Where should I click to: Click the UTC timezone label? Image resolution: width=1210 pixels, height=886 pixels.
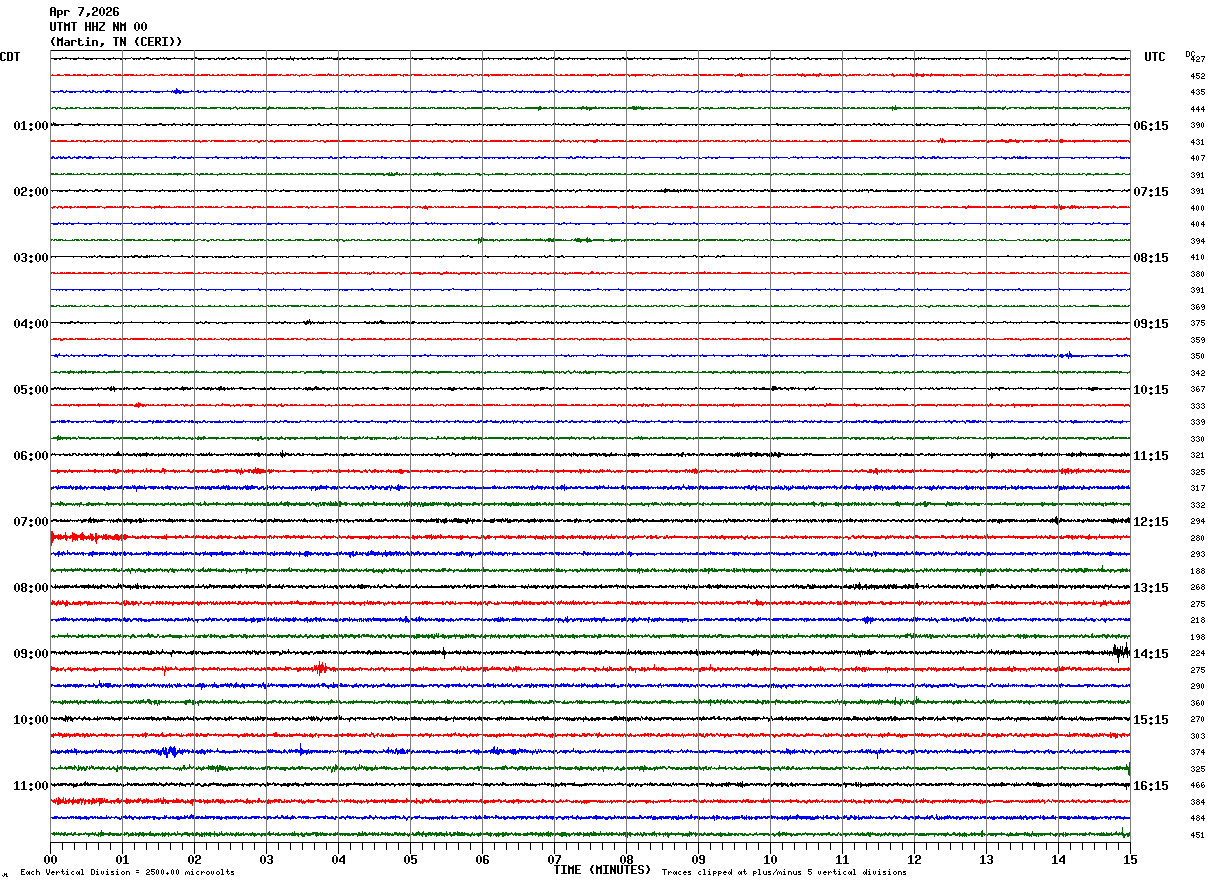pyautogui.click(x=1155, y=57)
